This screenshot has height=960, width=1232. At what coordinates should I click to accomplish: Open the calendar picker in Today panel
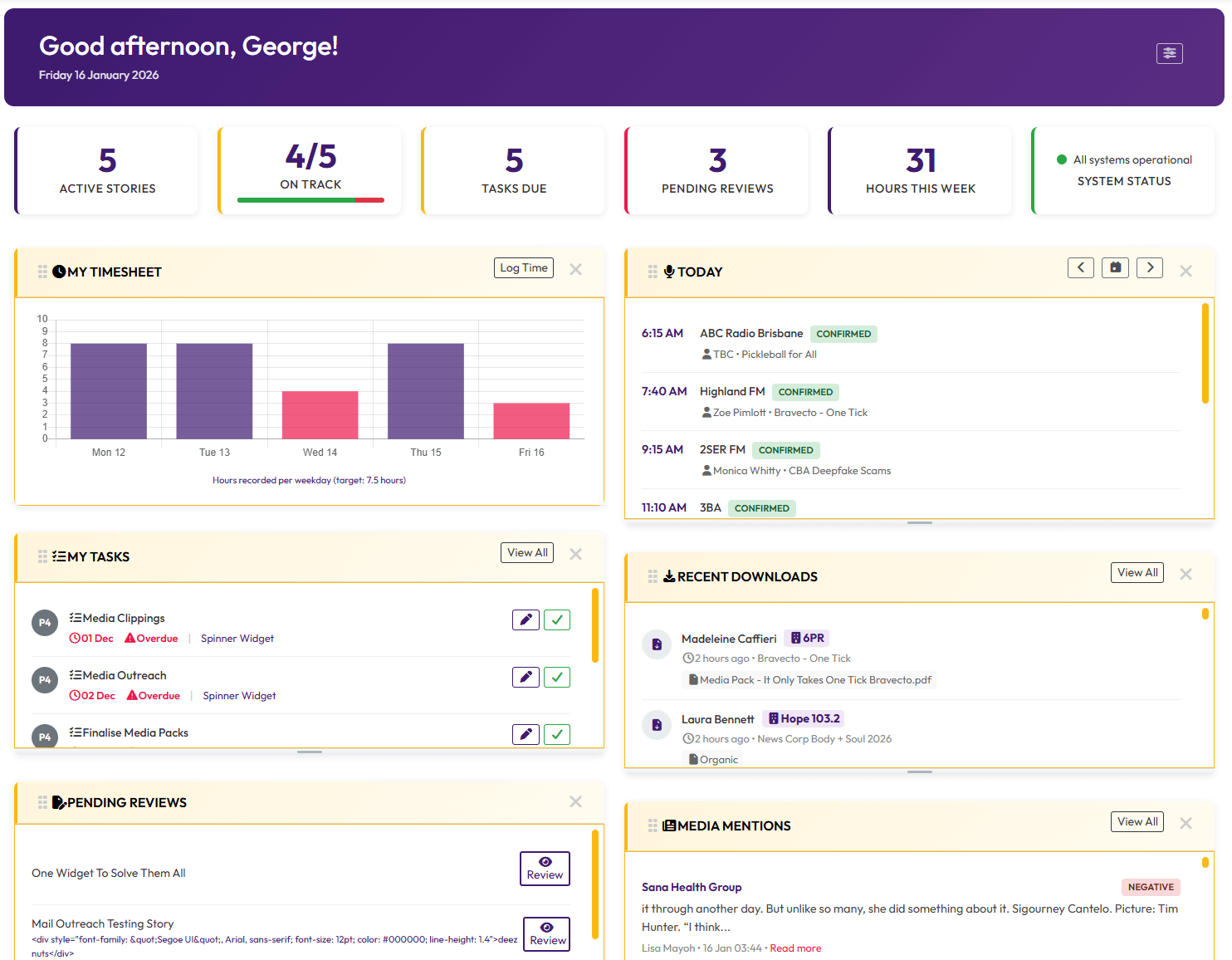point(1115,267)
